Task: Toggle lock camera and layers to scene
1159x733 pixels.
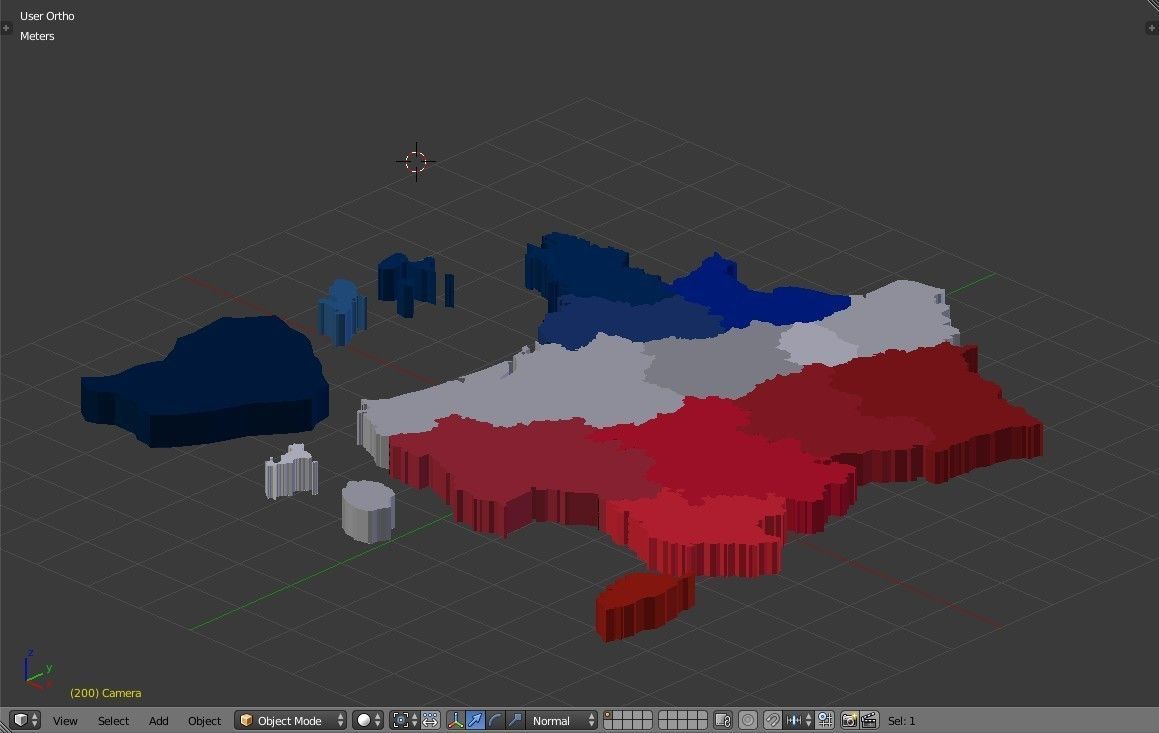Action: click(x=723, y=720)
